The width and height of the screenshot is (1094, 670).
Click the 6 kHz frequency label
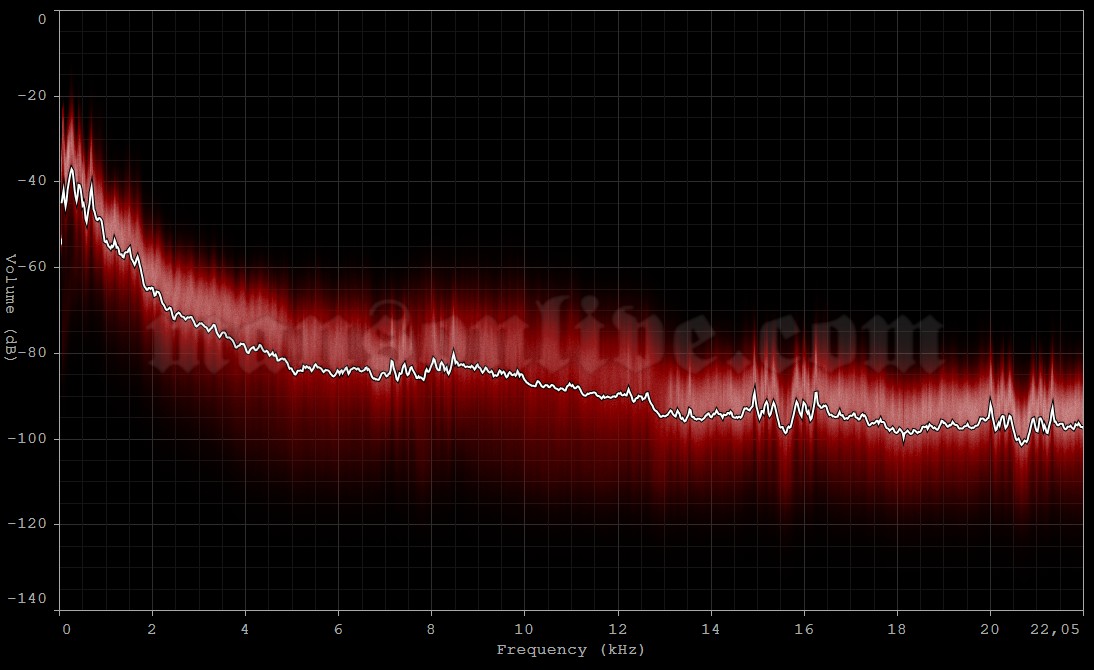point(340,629)
